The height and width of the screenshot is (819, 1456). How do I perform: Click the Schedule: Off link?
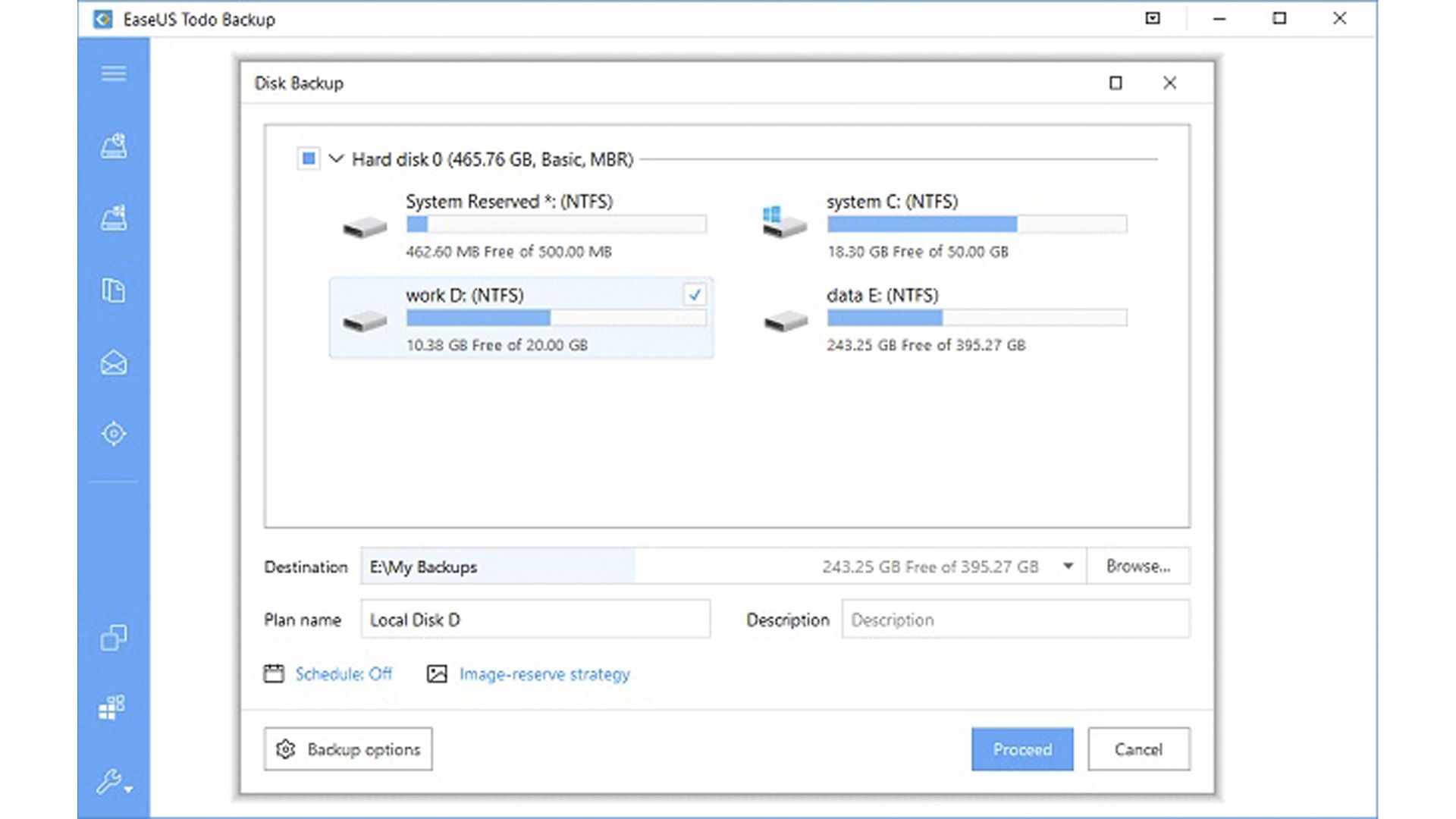click(x=343, y=674)
